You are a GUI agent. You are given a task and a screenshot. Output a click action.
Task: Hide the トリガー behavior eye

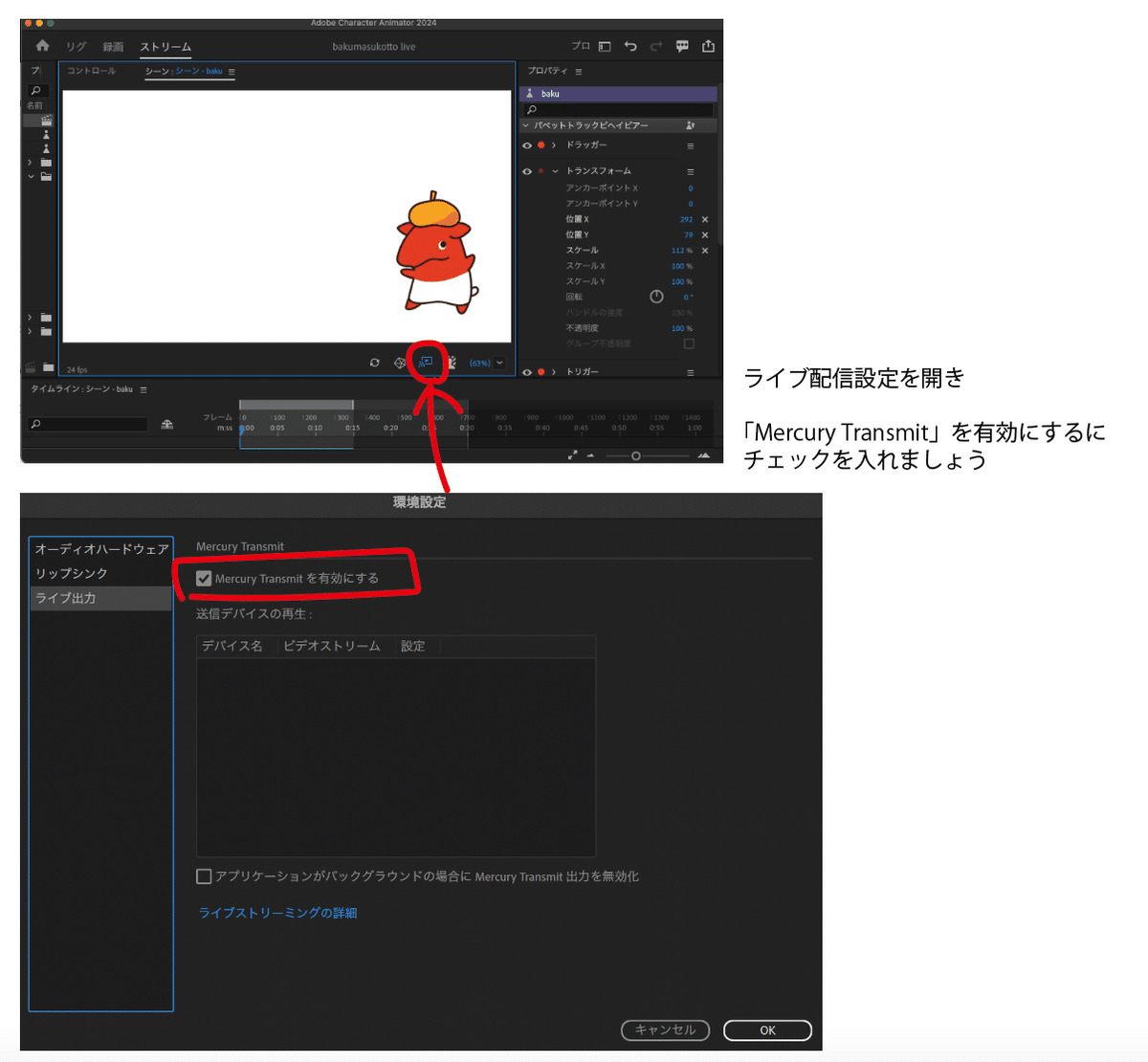[x=526, y=372]
